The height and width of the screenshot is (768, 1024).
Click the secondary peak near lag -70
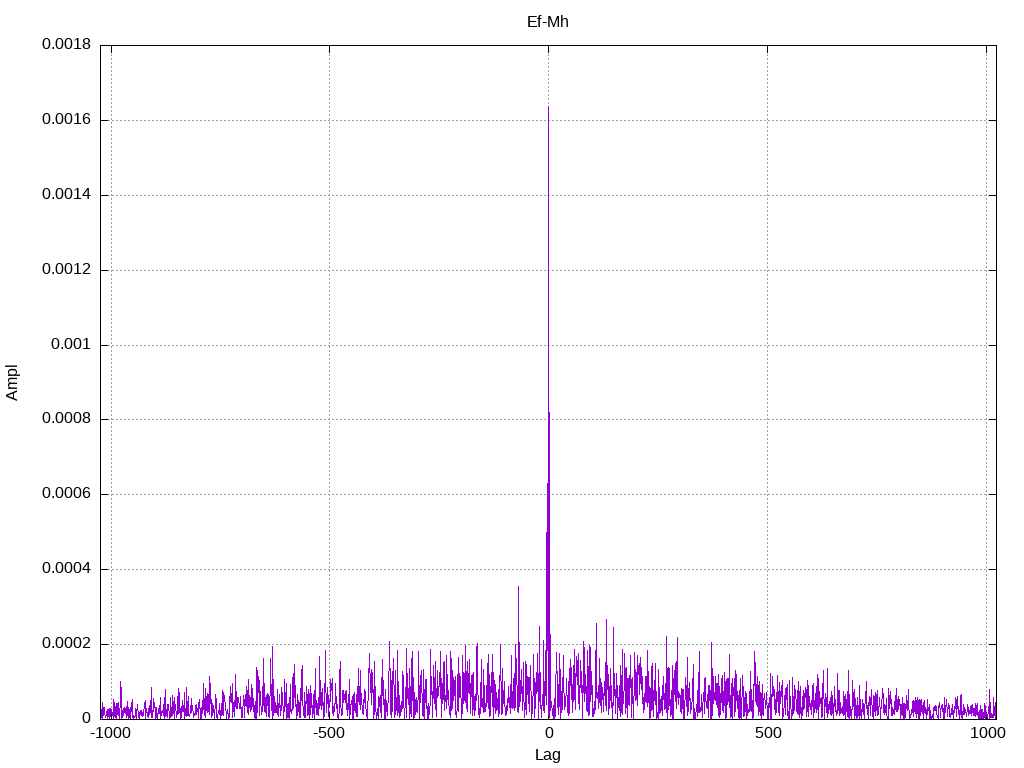[519, 587]
